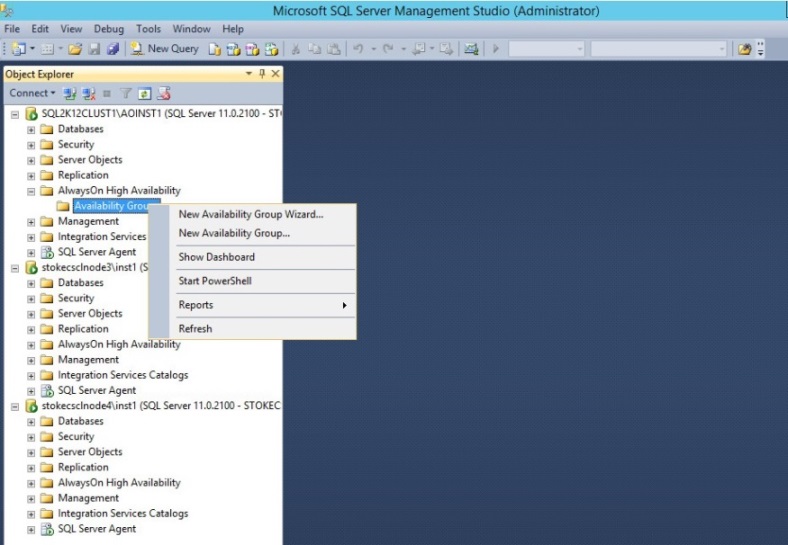
Task: Click Connect Object Explorer icon
Action: tap(69, 94)
